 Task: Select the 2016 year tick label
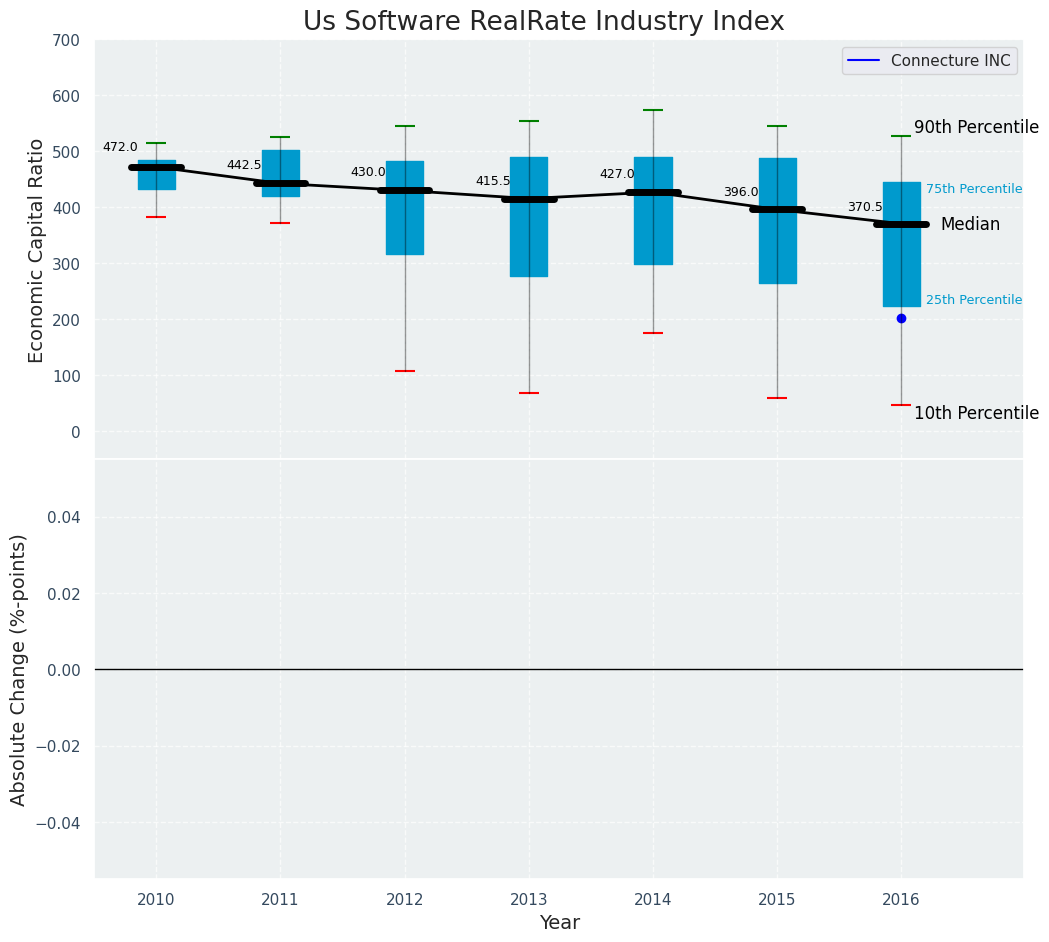click(901, 900)
